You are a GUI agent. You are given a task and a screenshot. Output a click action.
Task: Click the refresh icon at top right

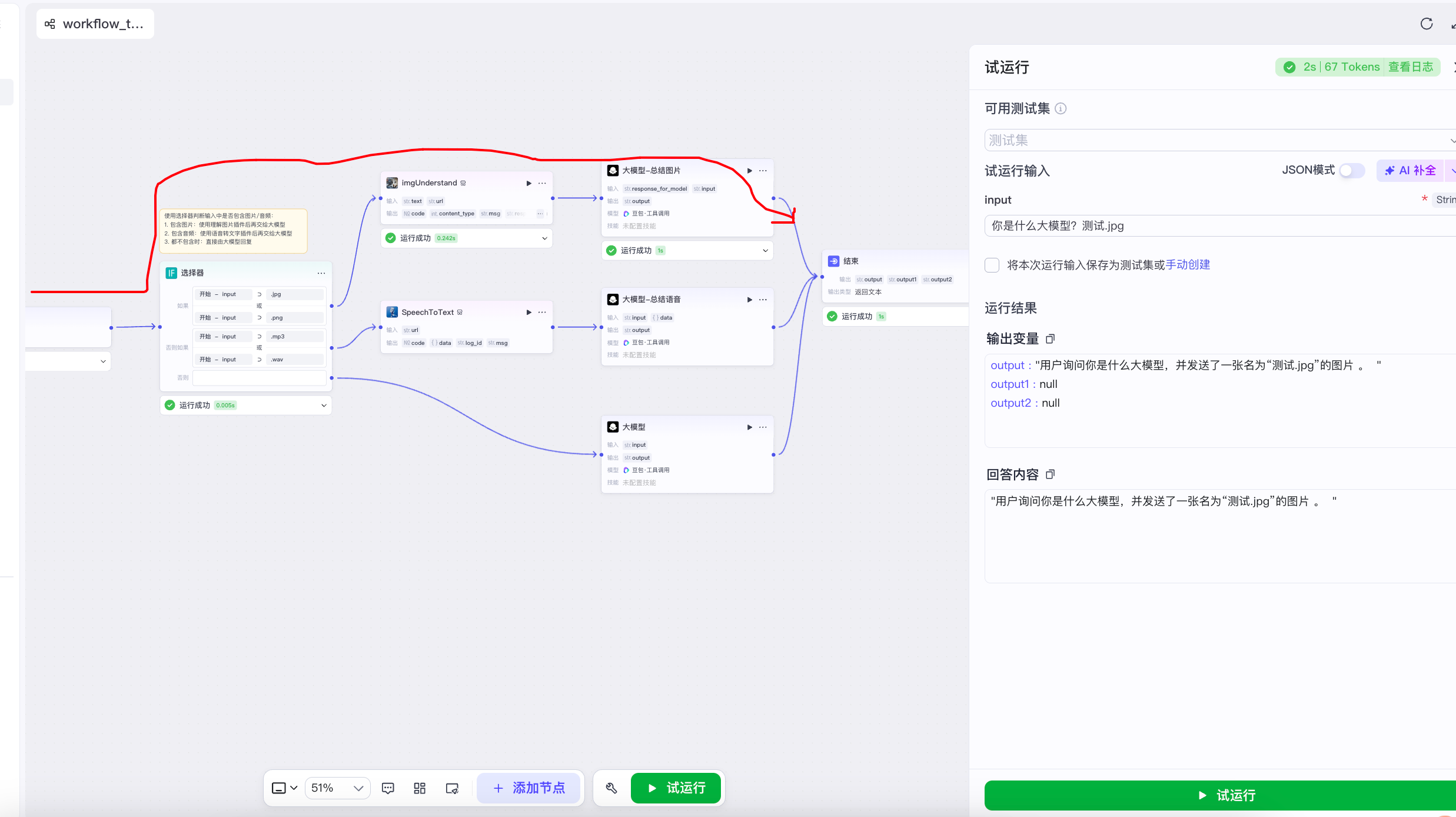point(1427,24)
